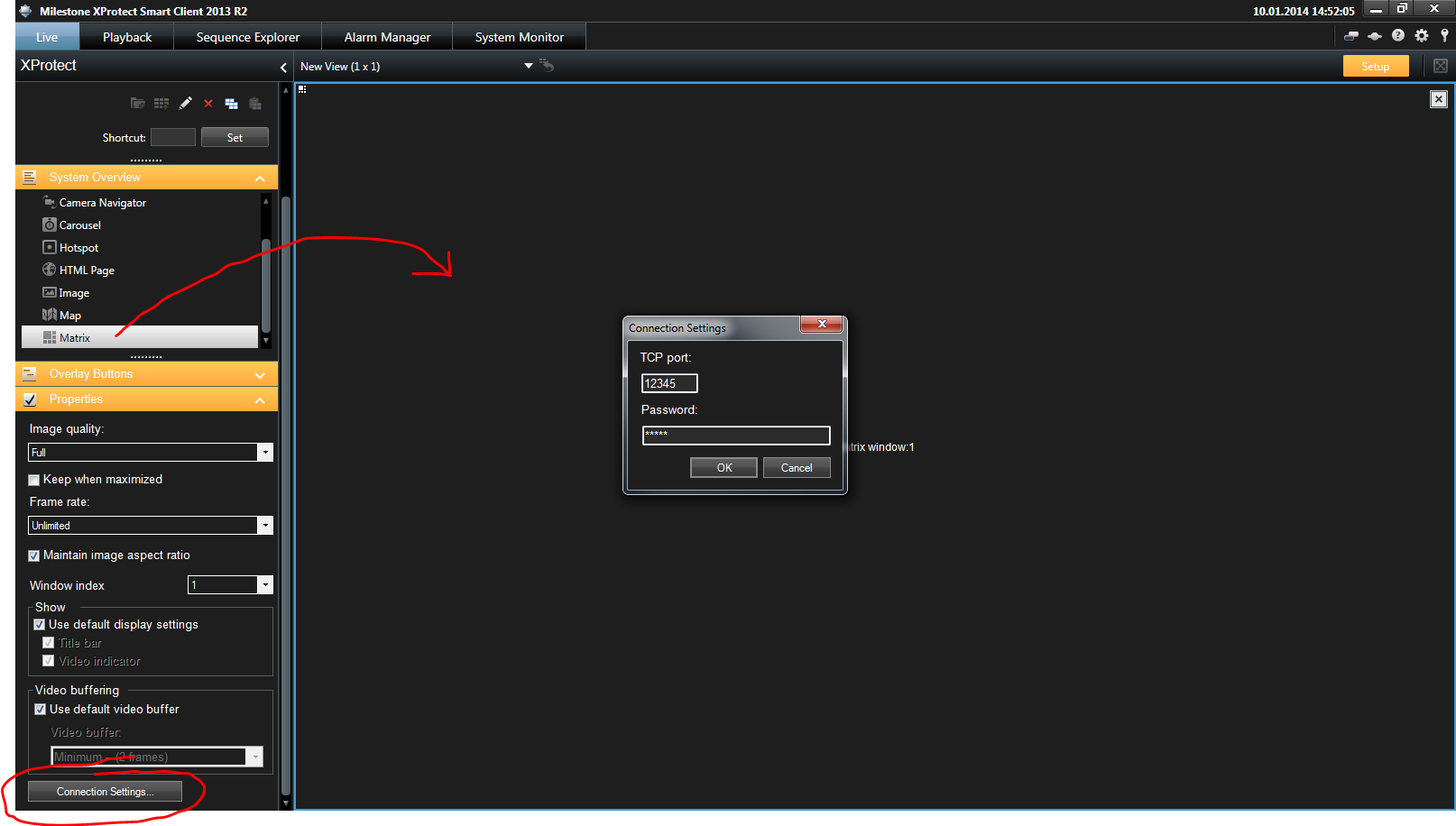Click the Milestone app logo in title bar

tap(25, 11)
